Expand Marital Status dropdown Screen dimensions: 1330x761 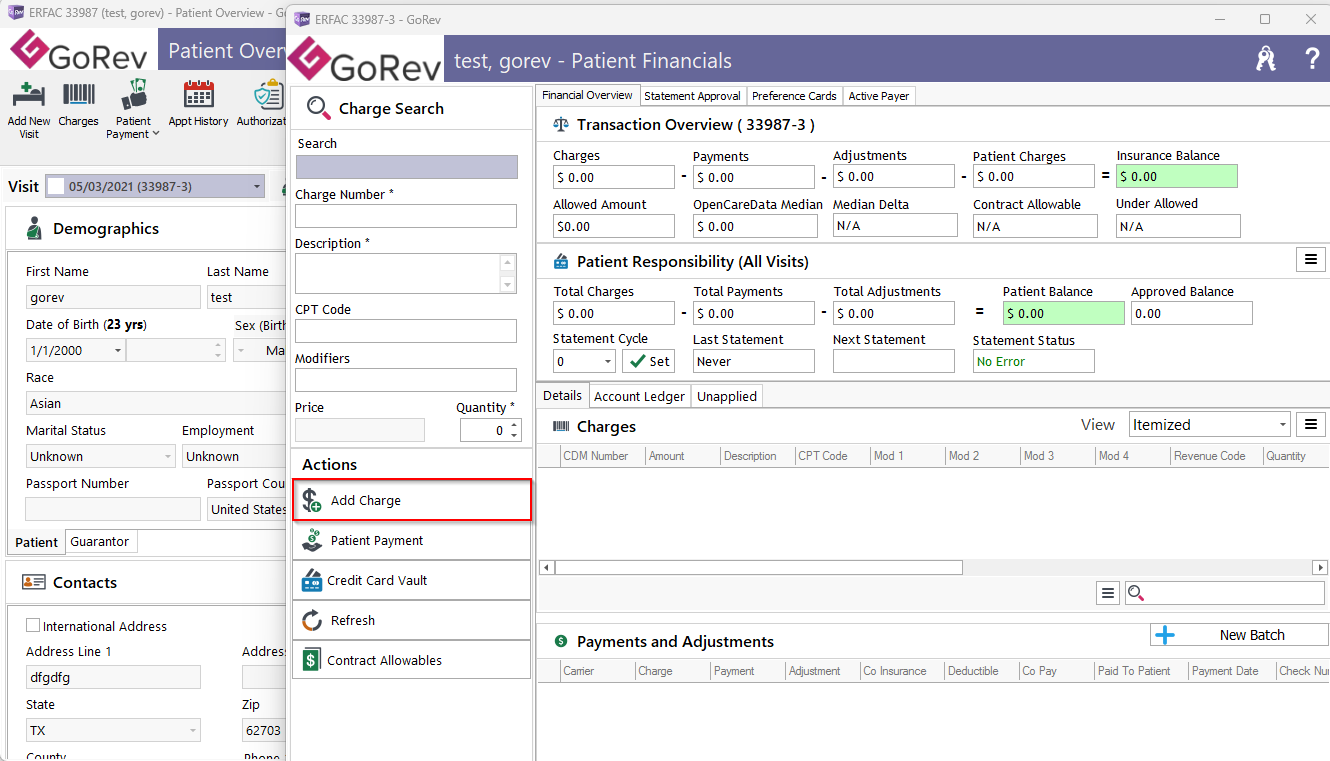pos(167,456)
